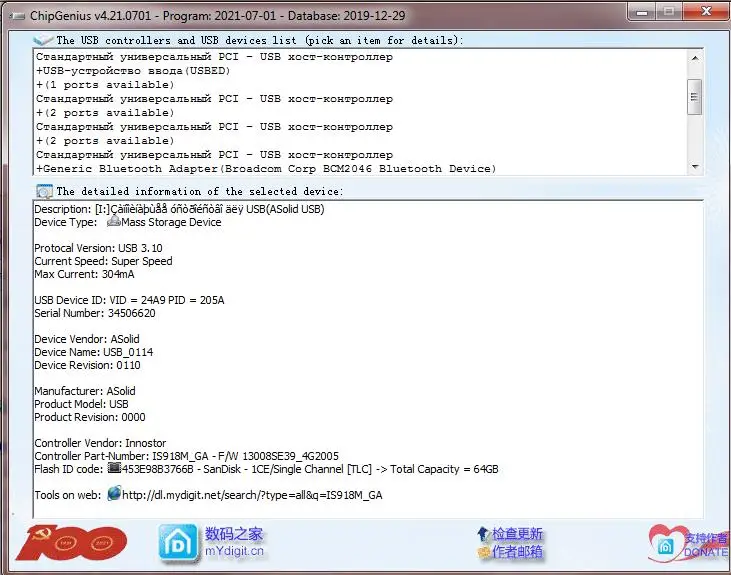Click the device list scroll down arrow
This screenshot has height=575, width=731.
(x=695, y=166)
